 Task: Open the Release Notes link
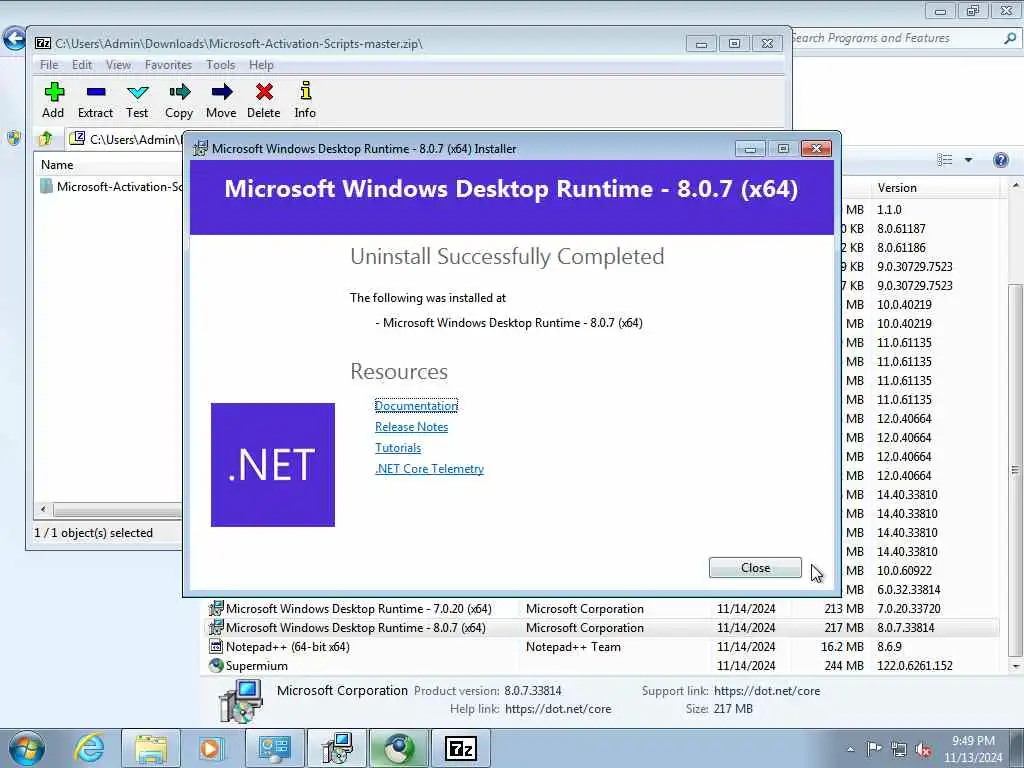[x=411, y=426]
